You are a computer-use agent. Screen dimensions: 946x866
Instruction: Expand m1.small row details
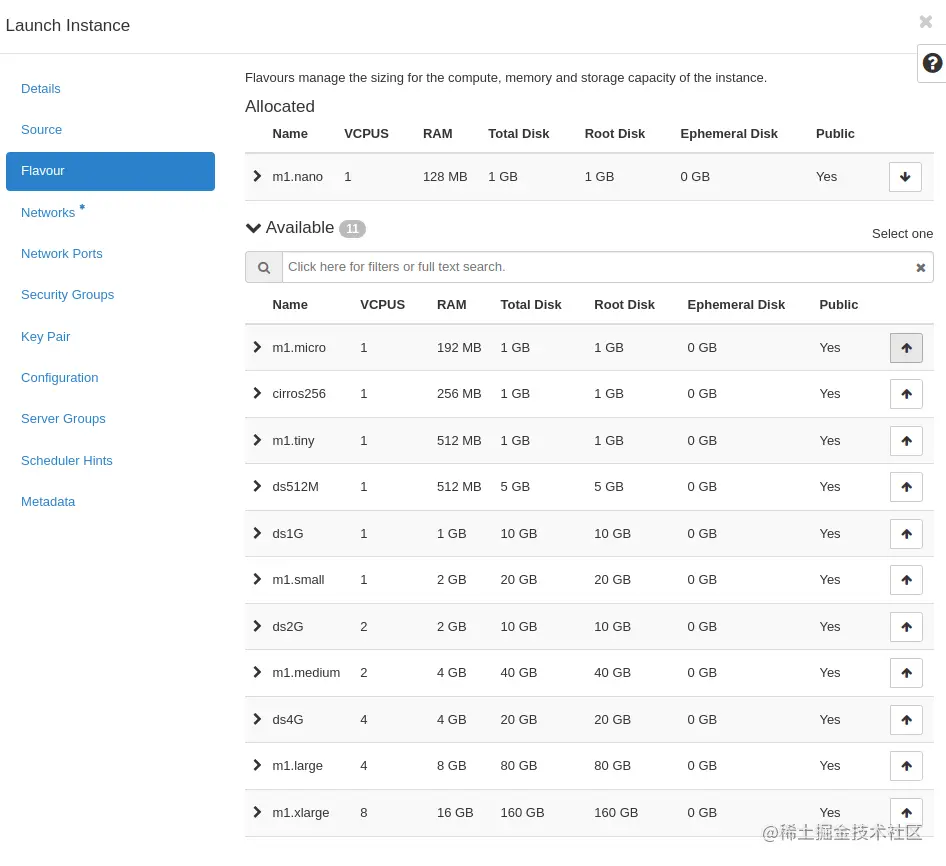[258, 579]
